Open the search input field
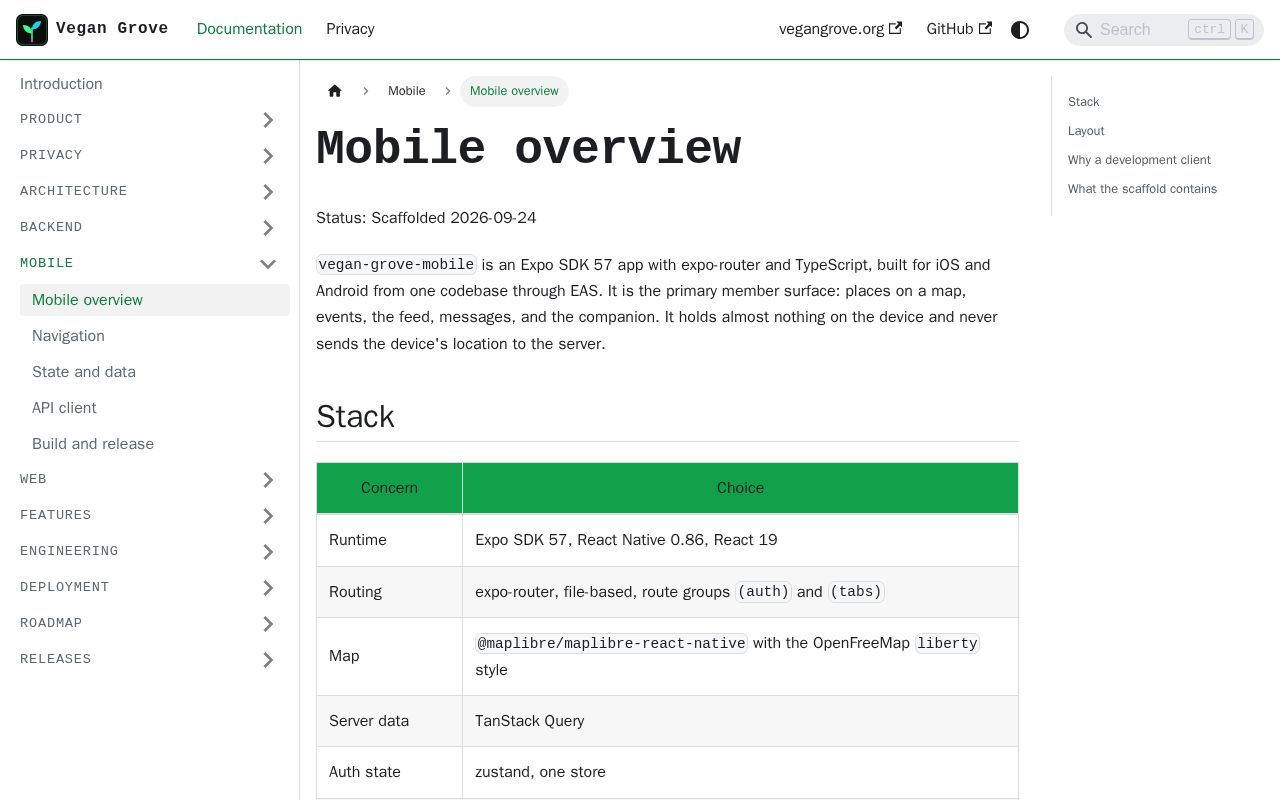Image resolution: width=1280 pixels, height=800 pixels. 1164,29
